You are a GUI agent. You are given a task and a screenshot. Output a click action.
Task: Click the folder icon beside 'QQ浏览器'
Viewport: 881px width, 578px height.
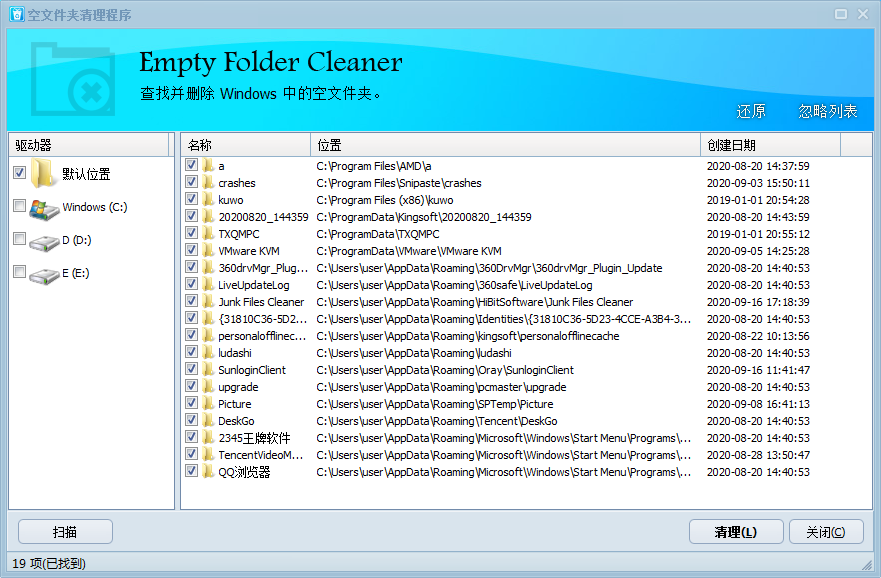209,472
